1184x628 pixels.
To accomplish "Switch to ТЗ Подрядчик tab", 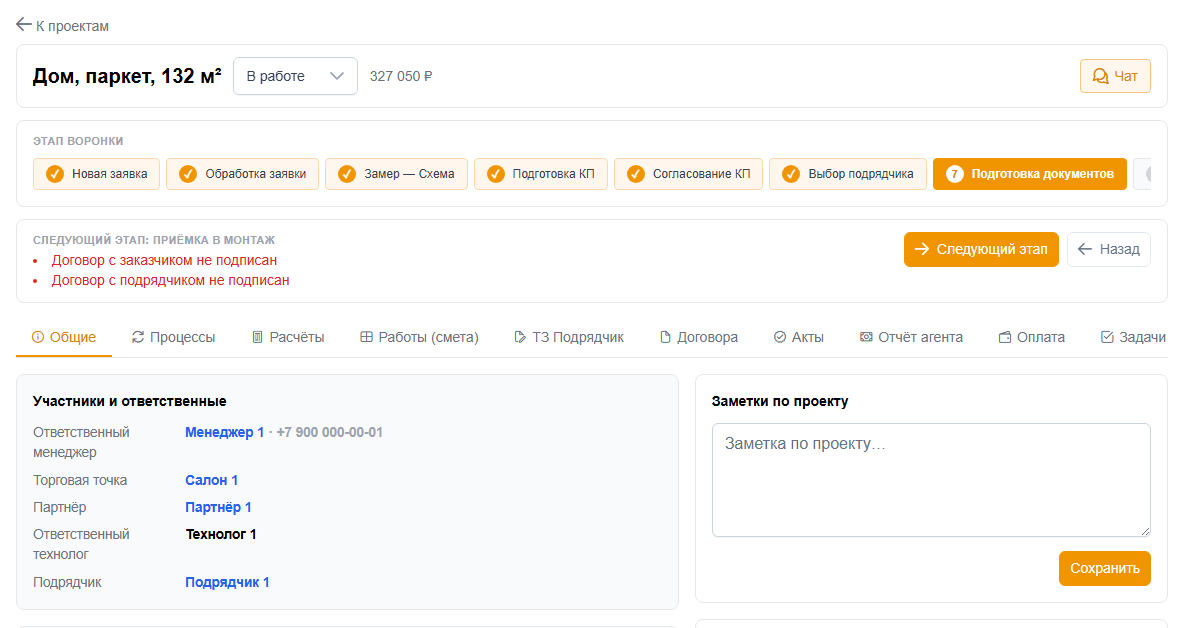I will pyautogui.click(x=569, y=337).
